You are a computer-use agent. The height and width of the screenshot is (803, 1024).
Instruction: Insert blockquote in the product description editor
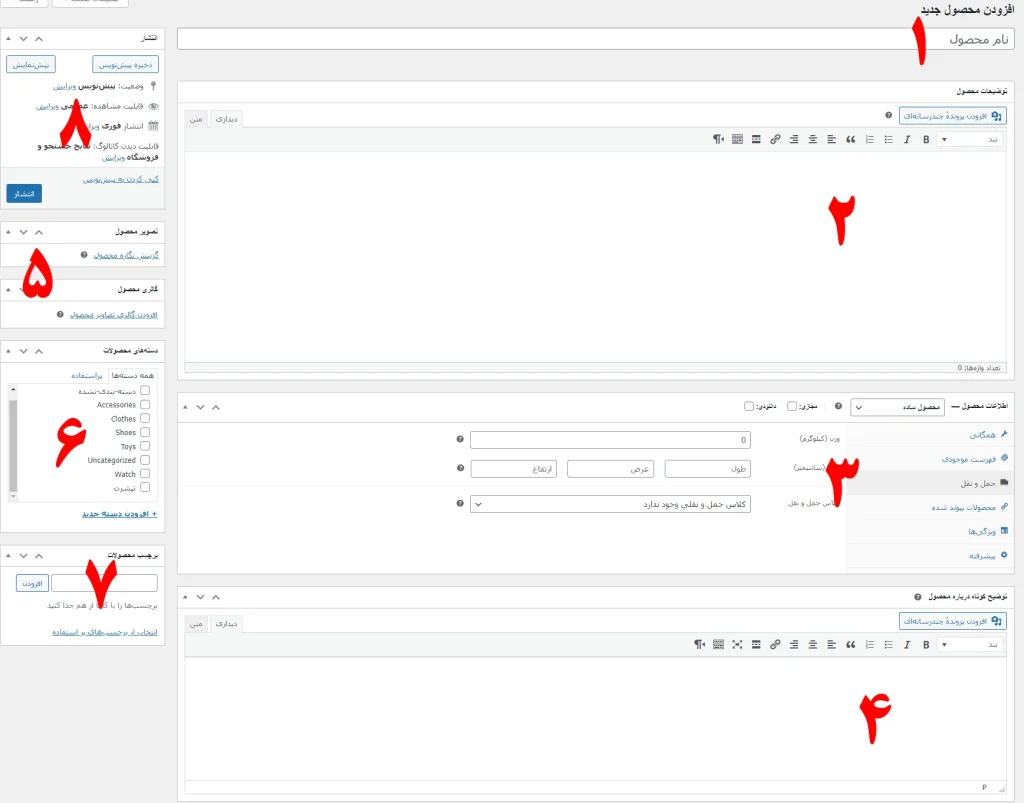[x=851, y=139]
